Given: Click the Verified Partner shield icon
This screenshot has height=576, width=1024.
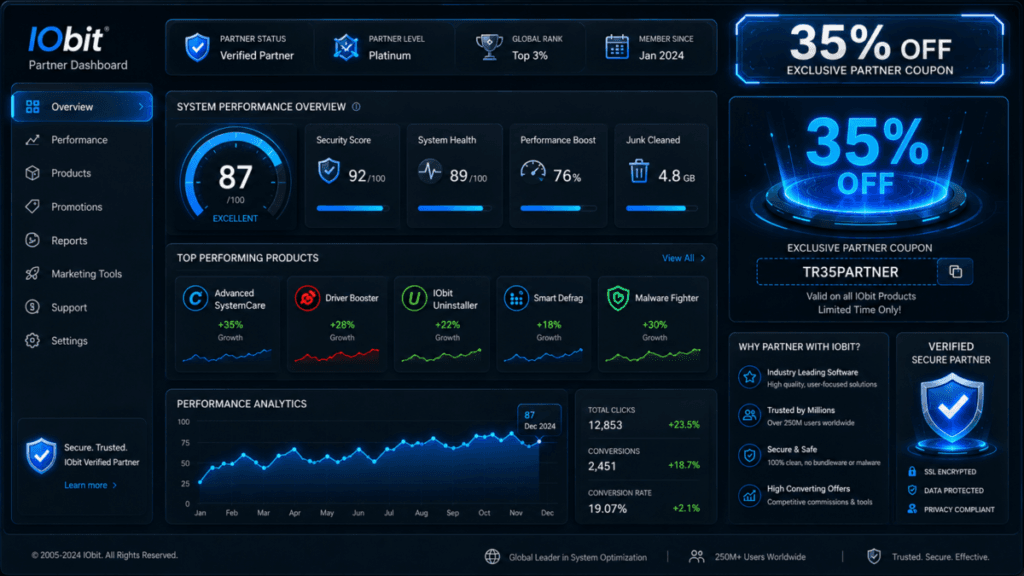Looking at the screenshot, I should pyautogui.click(x=197, y=48).
